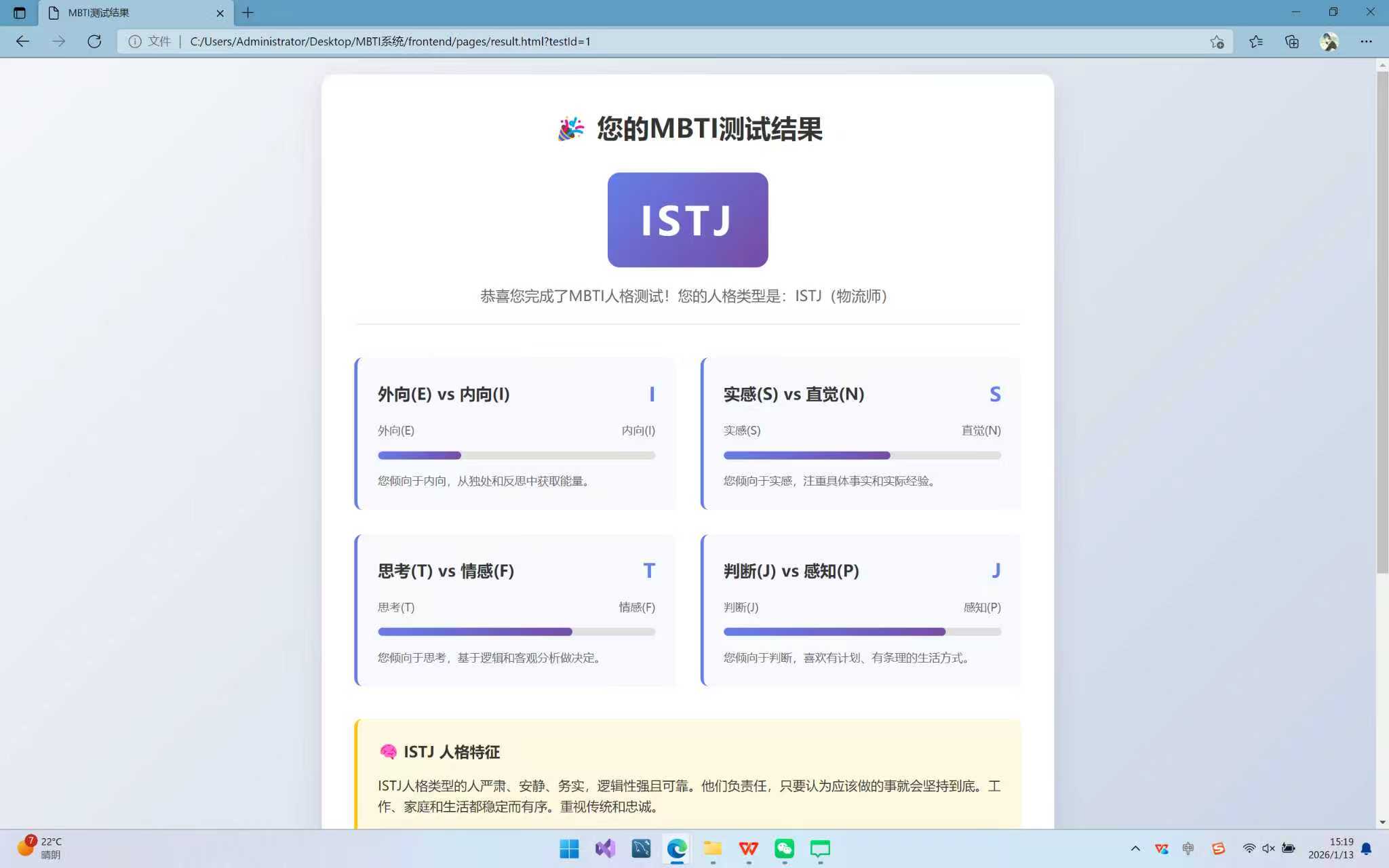
Task: Open WeChat from the taskbar
Action: point(784,848)
